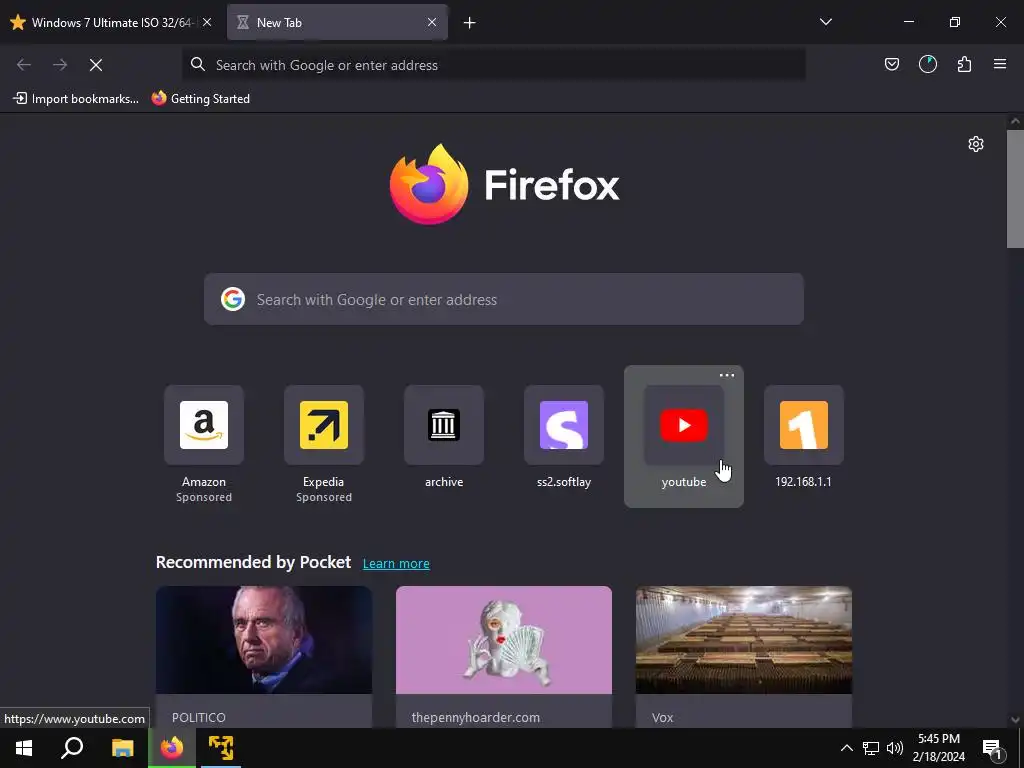
Task: Open the taskbar clock and date
Action: click(939, 748)
